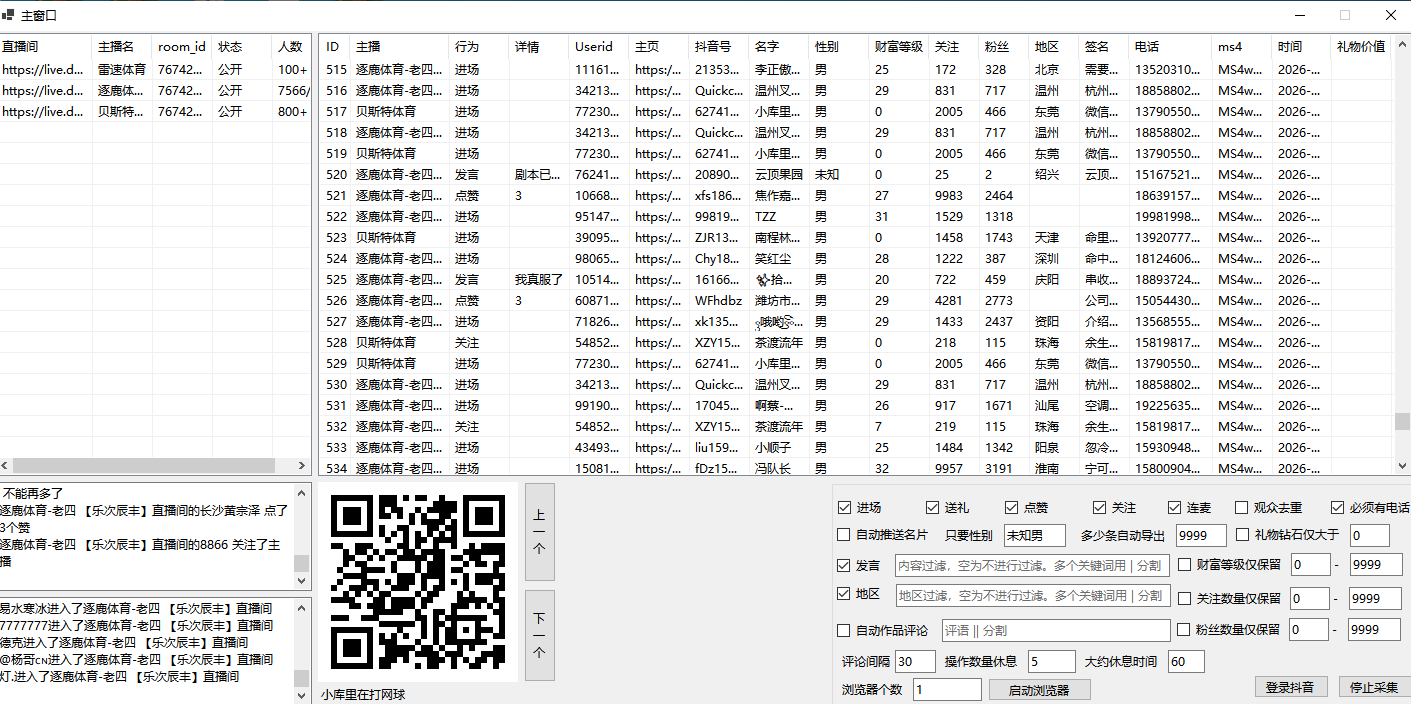
Task: Click the 多少条自动导出 input field
Action: [1201, 536]
